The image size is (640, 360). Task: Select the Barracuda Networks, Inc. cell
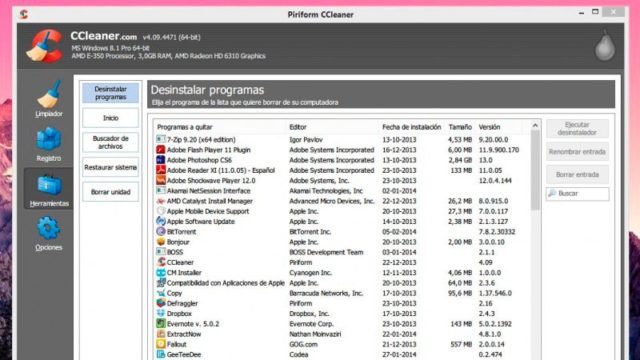click(326, 293)
